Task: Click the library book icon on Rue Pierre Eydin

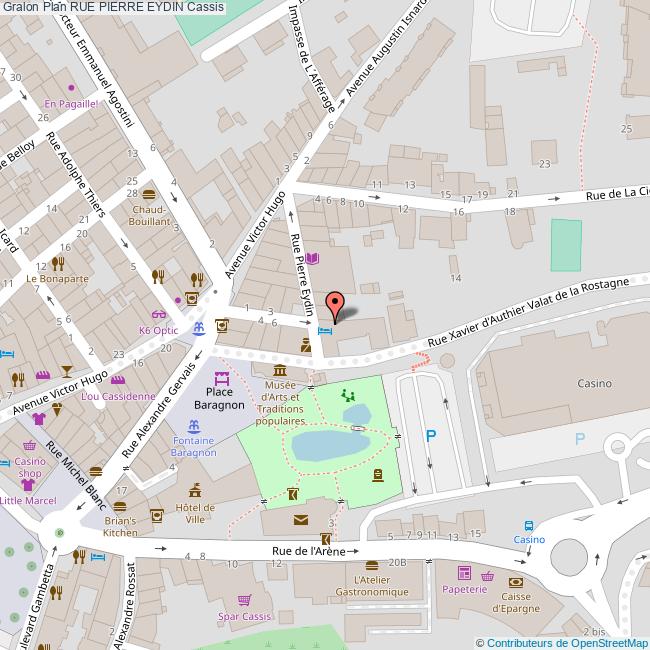Action: (x=312, y=258)
